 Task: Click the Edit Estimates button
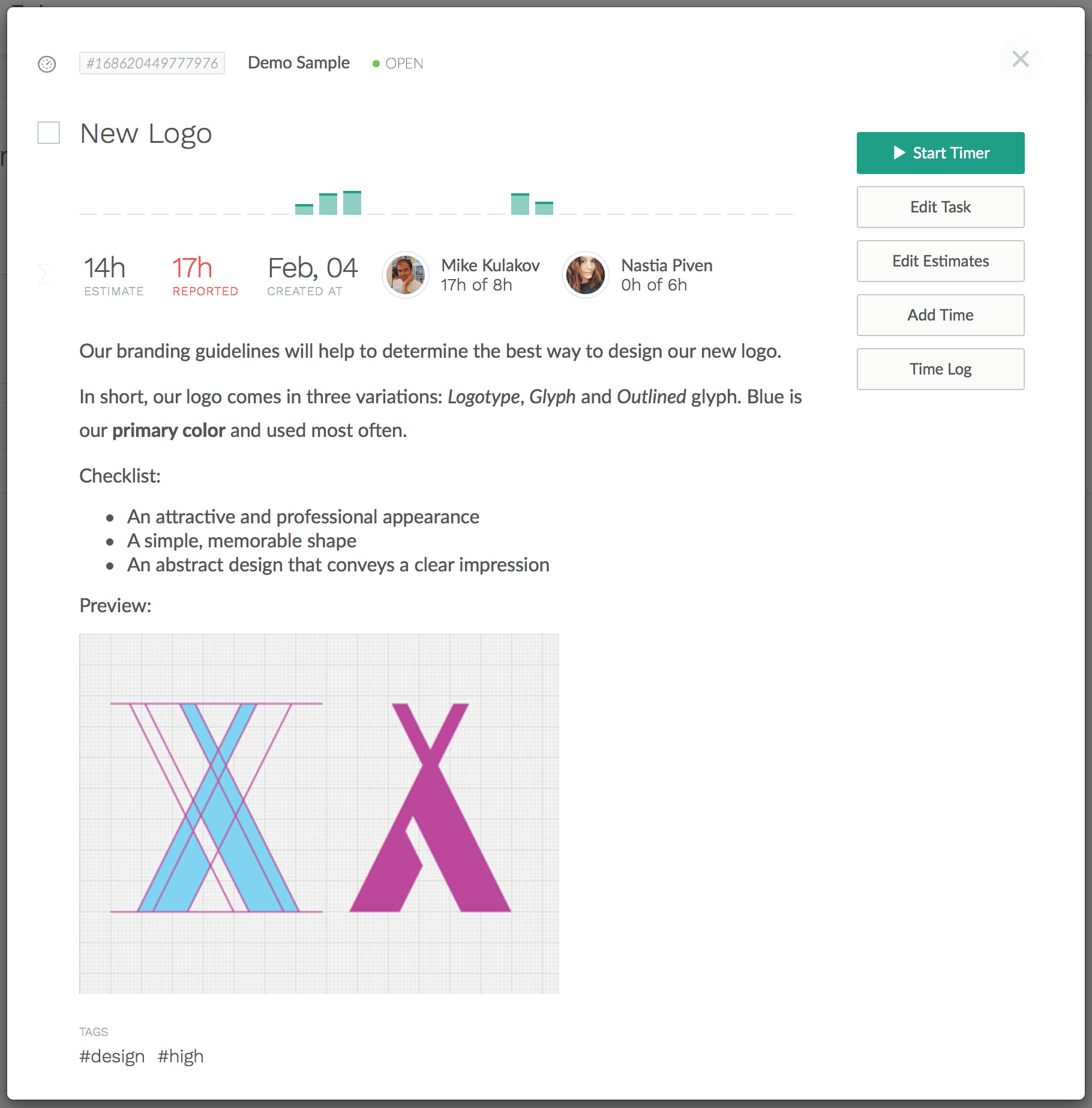940,261
